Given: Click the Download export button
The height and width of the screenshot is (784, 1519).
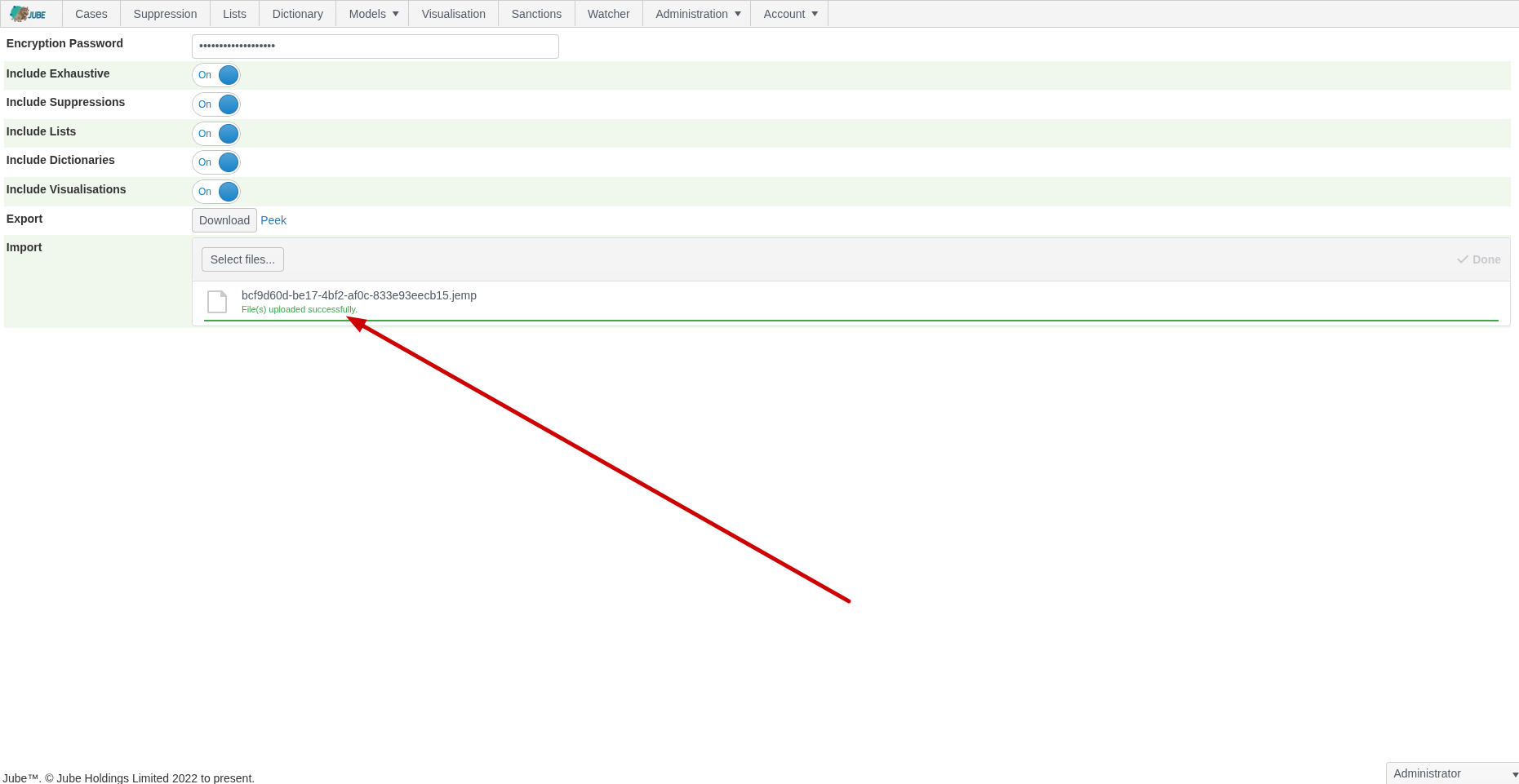Looking at the screenshot, I should 224,220.
